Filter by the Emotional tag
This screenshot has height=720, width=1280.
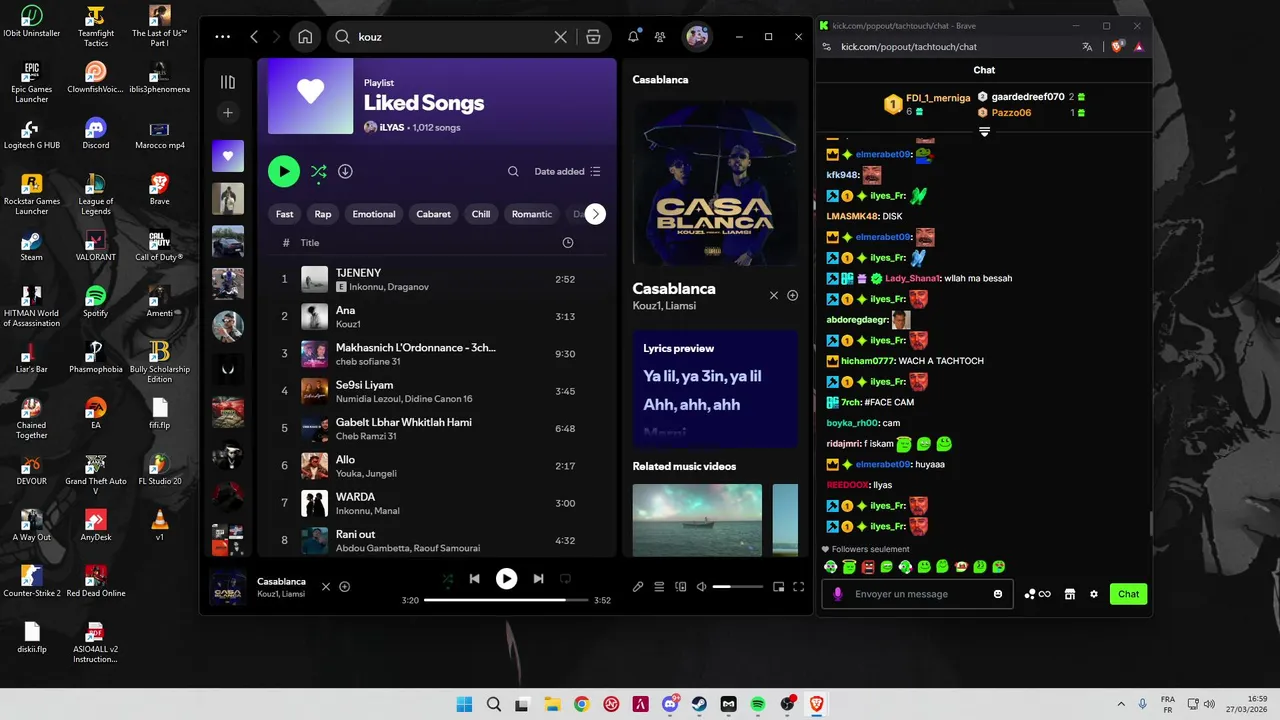[374, 214]
